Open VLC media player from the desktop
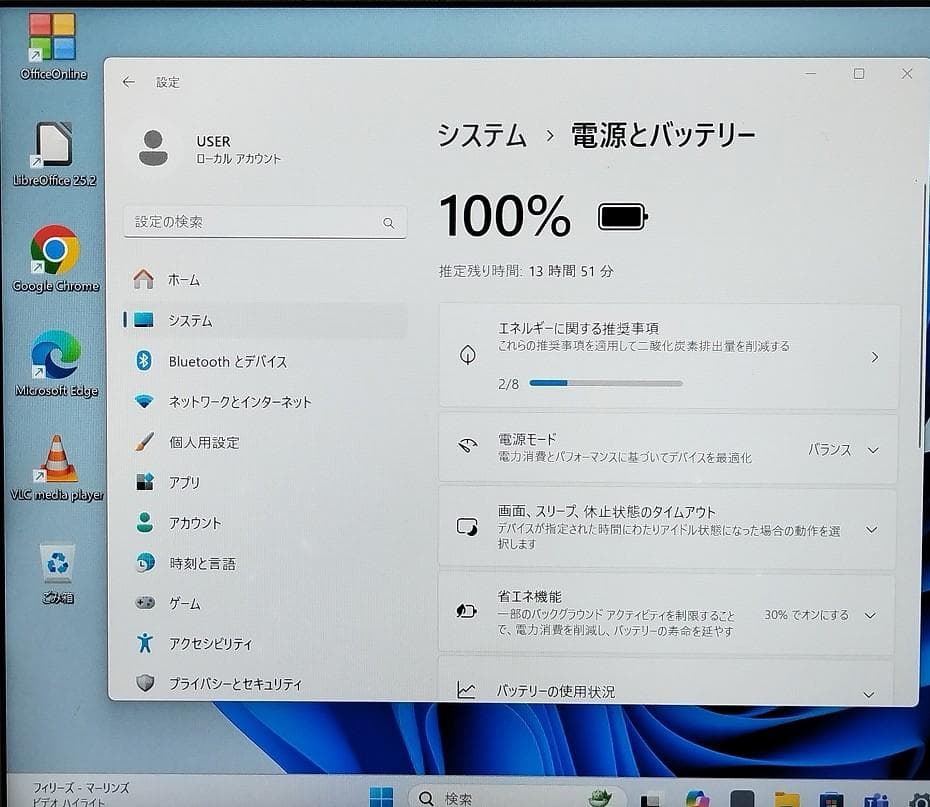The image size is (930, 807). pyautogui.click(x=57, y=457)
